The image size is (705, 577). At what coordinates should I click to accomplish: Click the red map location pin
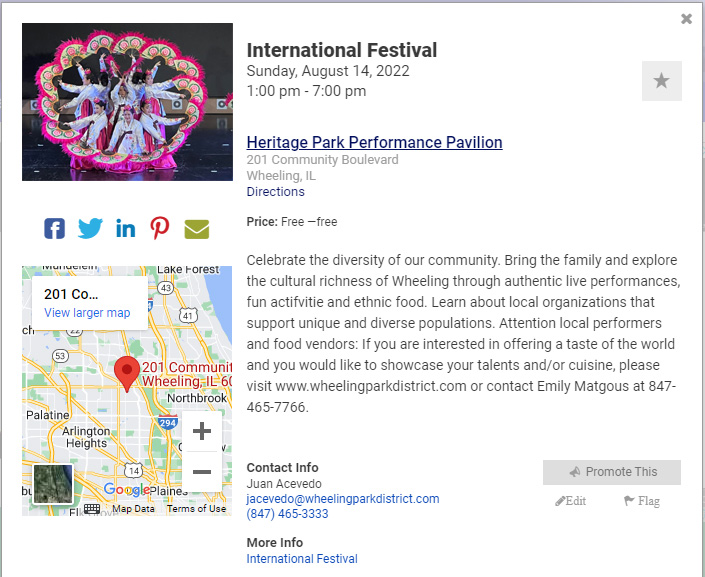126,373
